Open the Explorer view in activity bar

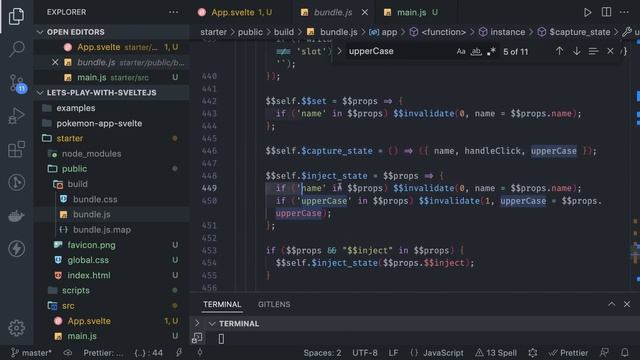(x=16, y=16)
